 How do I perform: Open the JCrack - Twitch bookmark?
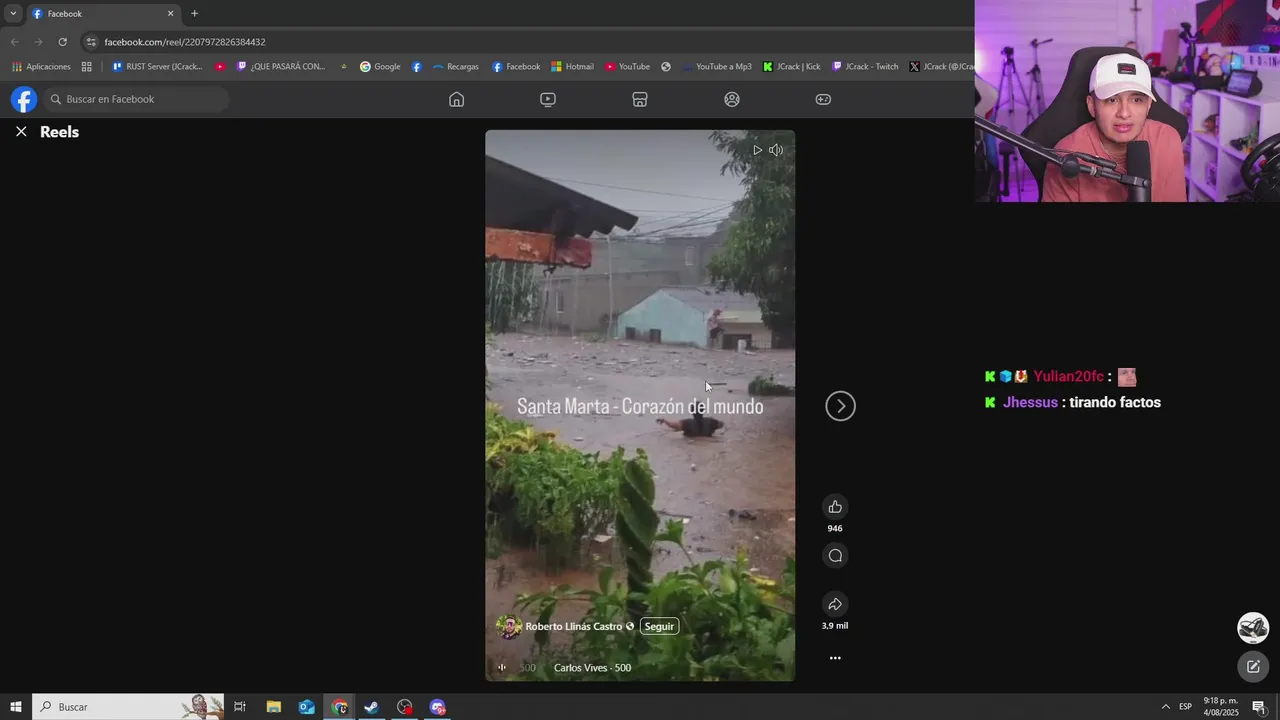[865, 67]
